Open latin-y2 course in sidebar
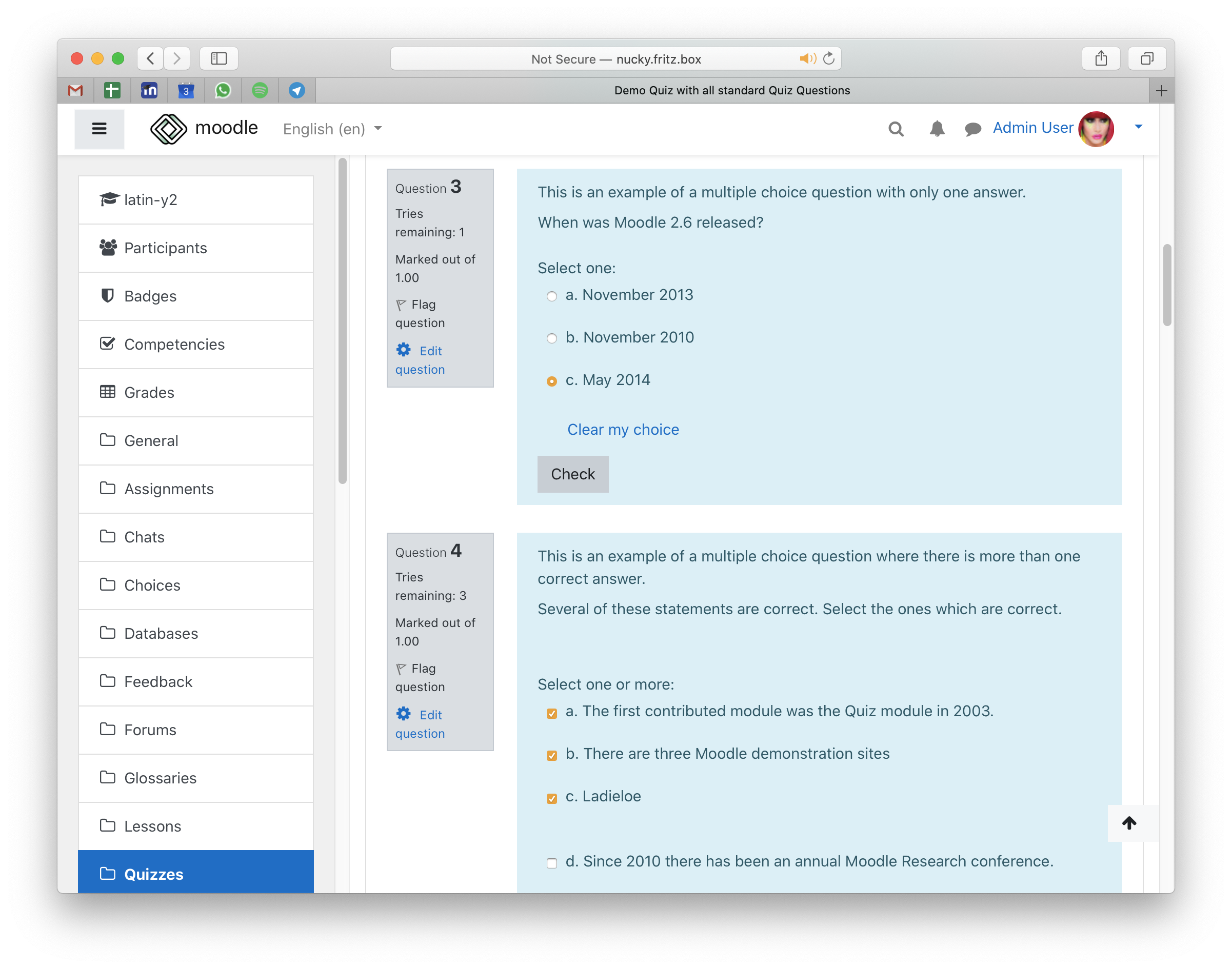The image size is (1232, 969). [196, 200]
